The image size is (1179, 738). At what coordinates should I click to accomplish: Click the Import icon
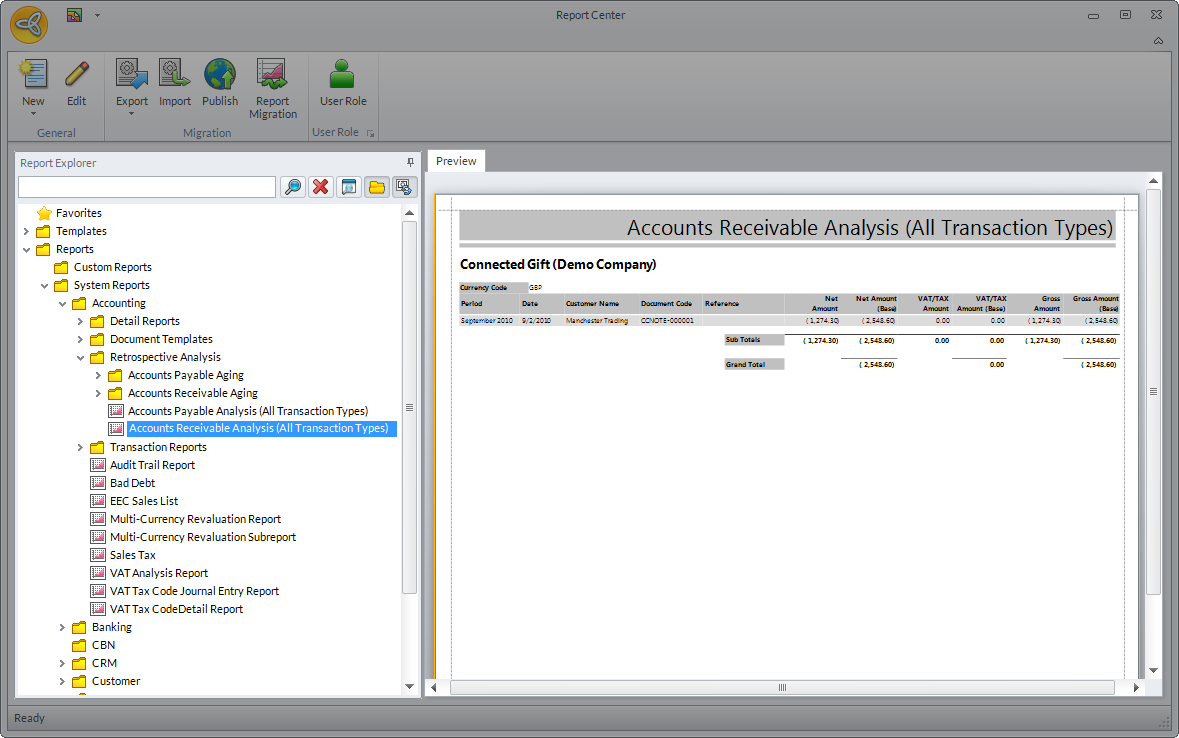[175, 76]
